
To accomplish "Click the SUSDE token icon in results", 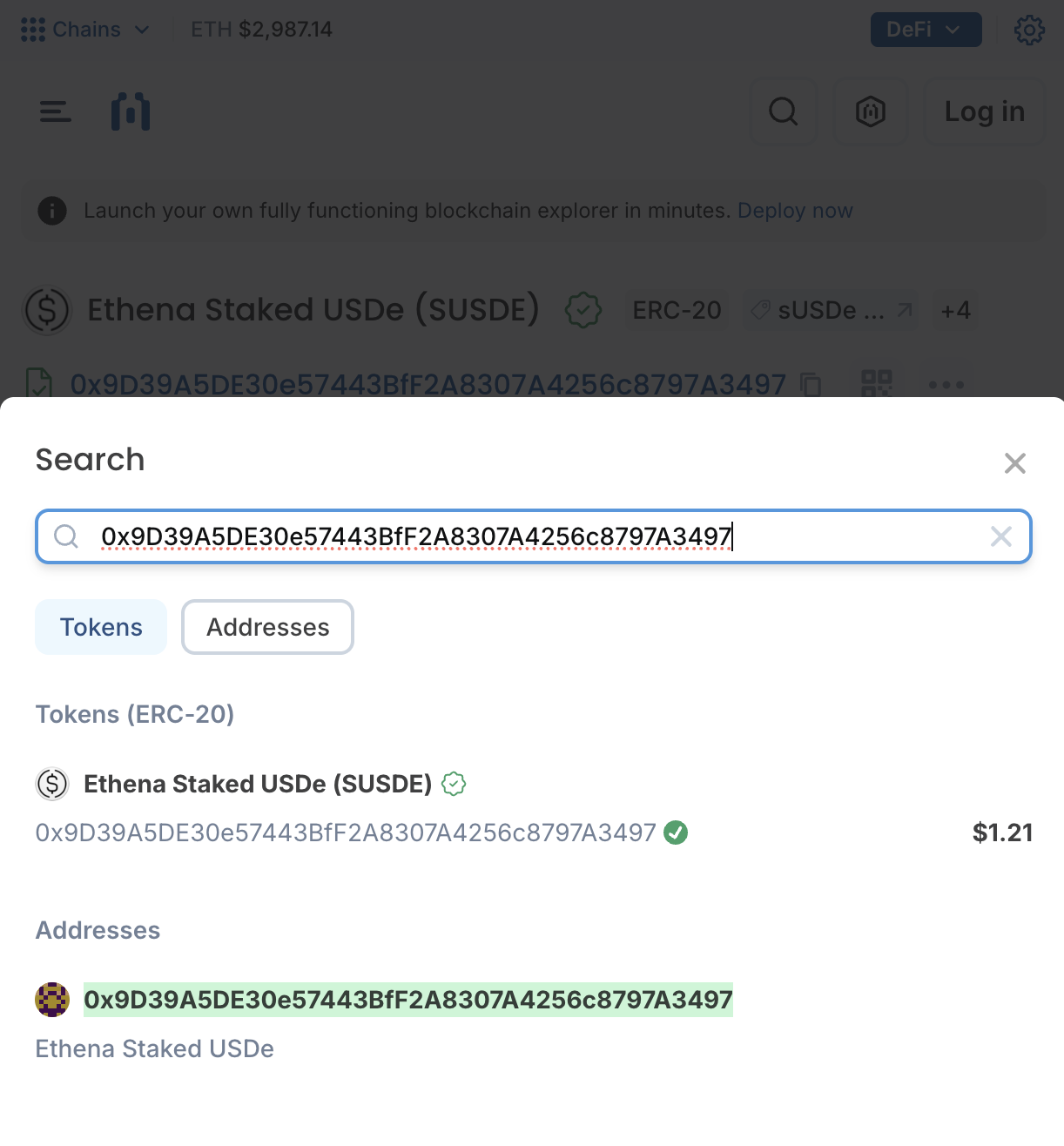I will click(x=52, y=784).
